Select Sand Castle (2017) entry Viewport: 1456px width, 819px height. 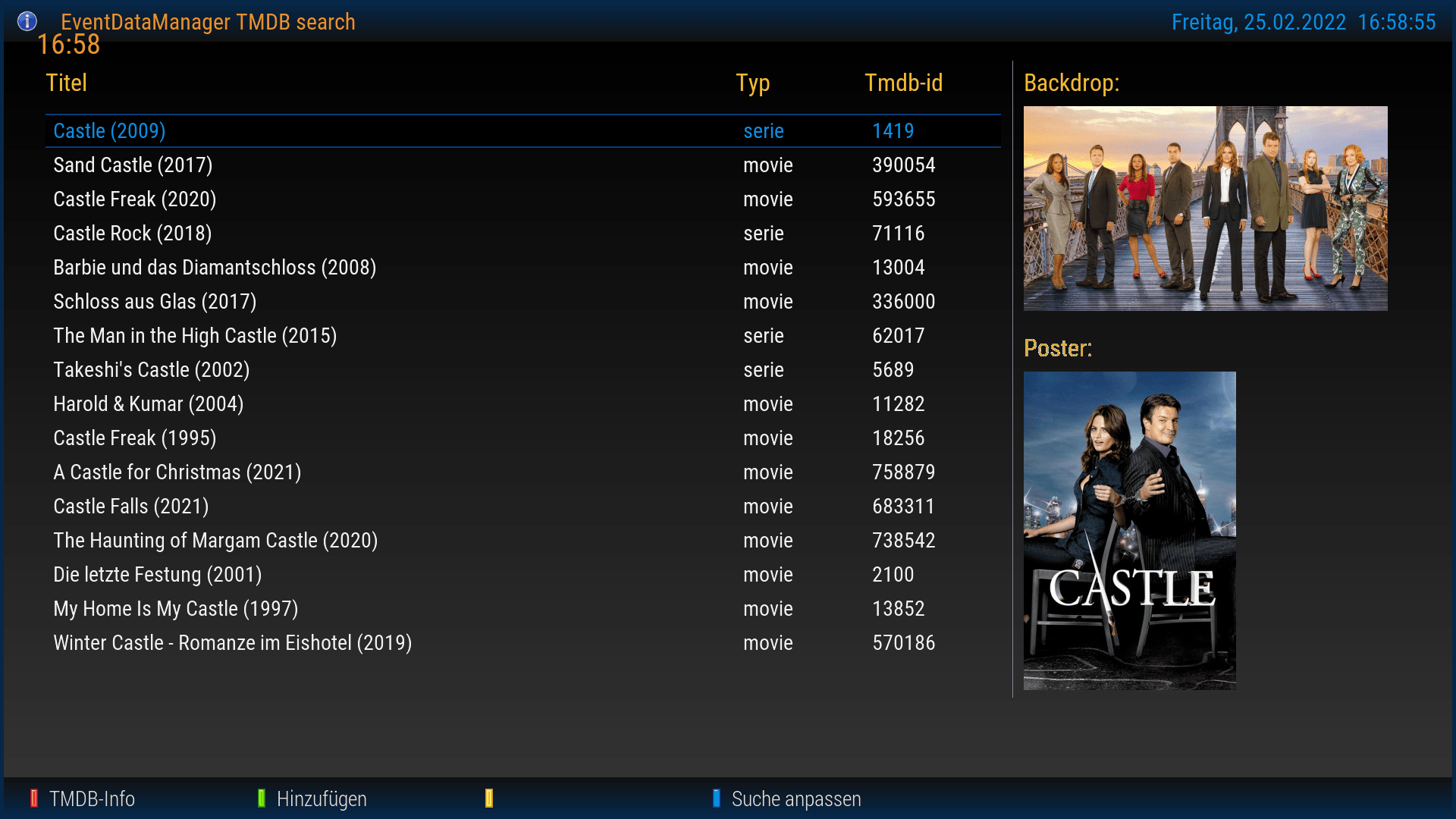[x=133, y=165]
